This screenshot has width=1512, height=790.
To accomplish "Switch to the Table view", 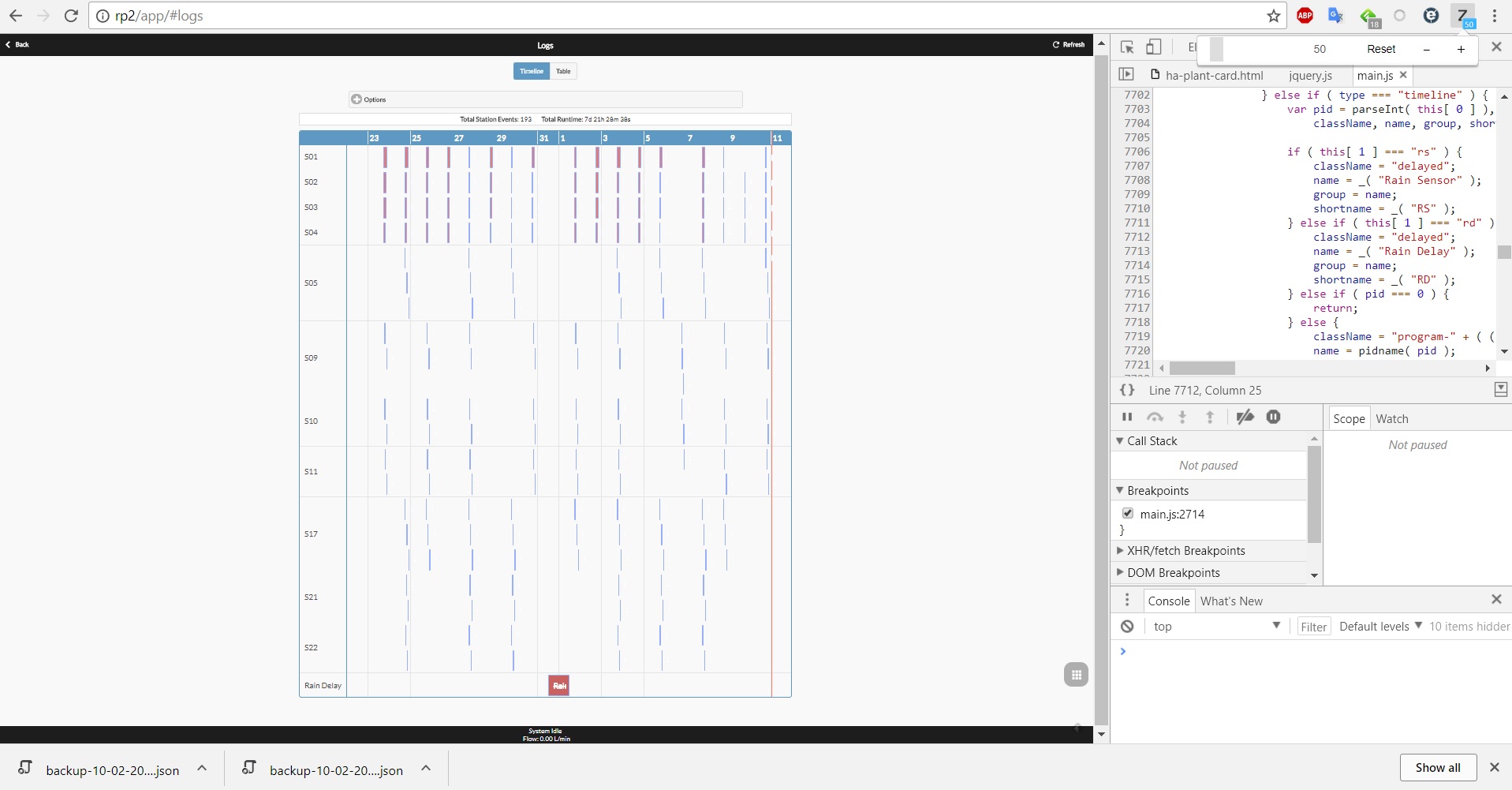I will (563, 71).
